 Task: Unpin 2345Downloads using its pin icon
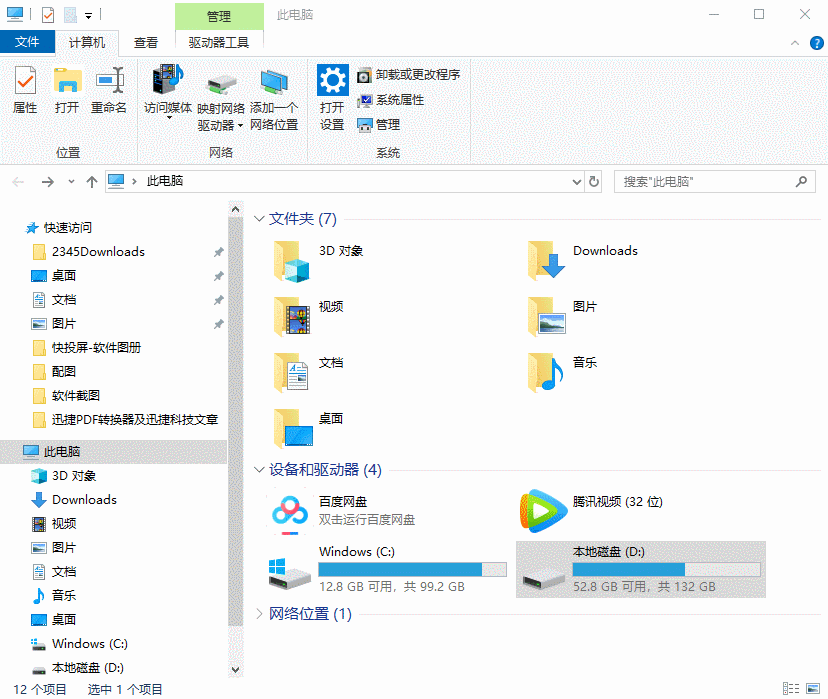point(219,252)
